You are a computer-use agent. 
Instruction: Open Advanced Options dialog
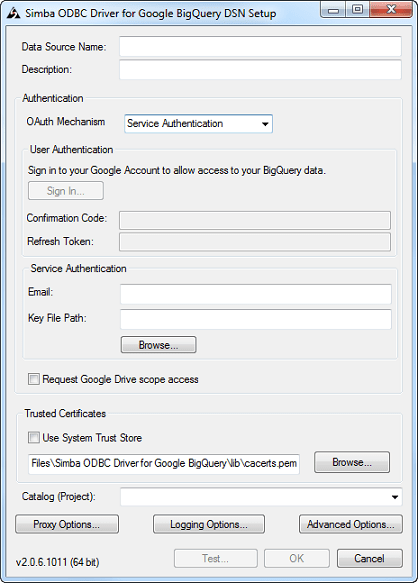(351, 524)
